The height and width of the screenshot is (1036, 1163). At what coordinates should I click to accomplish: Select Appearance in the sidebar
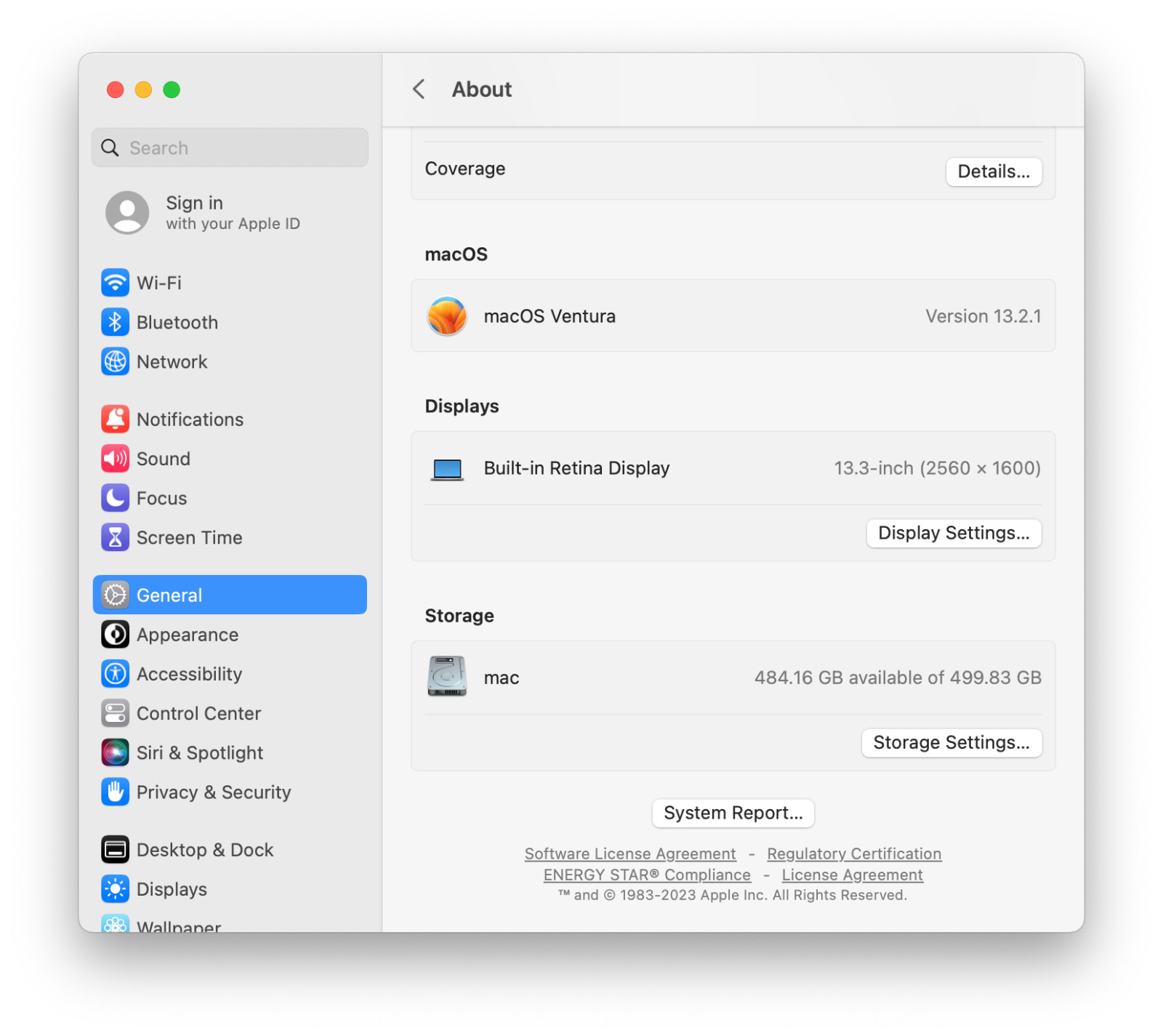coord(230,635)
